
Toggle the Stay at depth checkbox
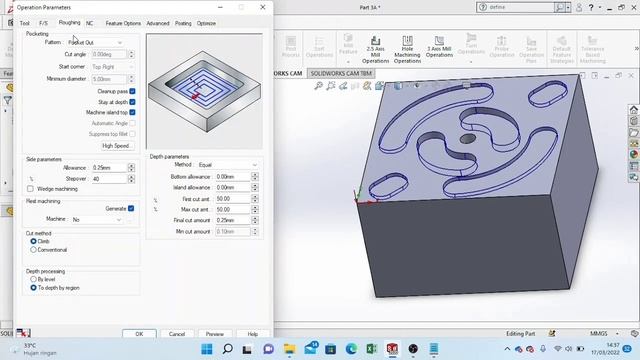click(132, 102)
